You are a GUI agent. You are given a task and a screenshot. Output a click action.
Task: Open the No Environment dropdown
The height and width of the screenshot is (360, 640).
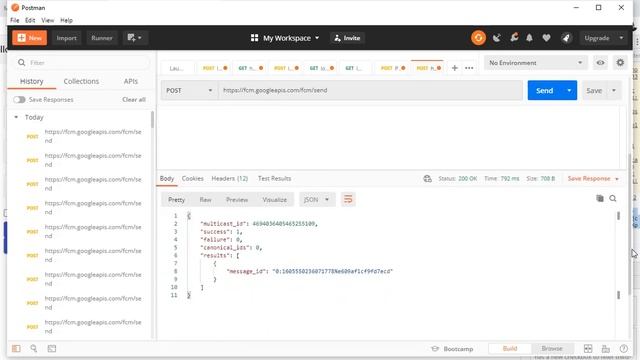tap(536, 63)
